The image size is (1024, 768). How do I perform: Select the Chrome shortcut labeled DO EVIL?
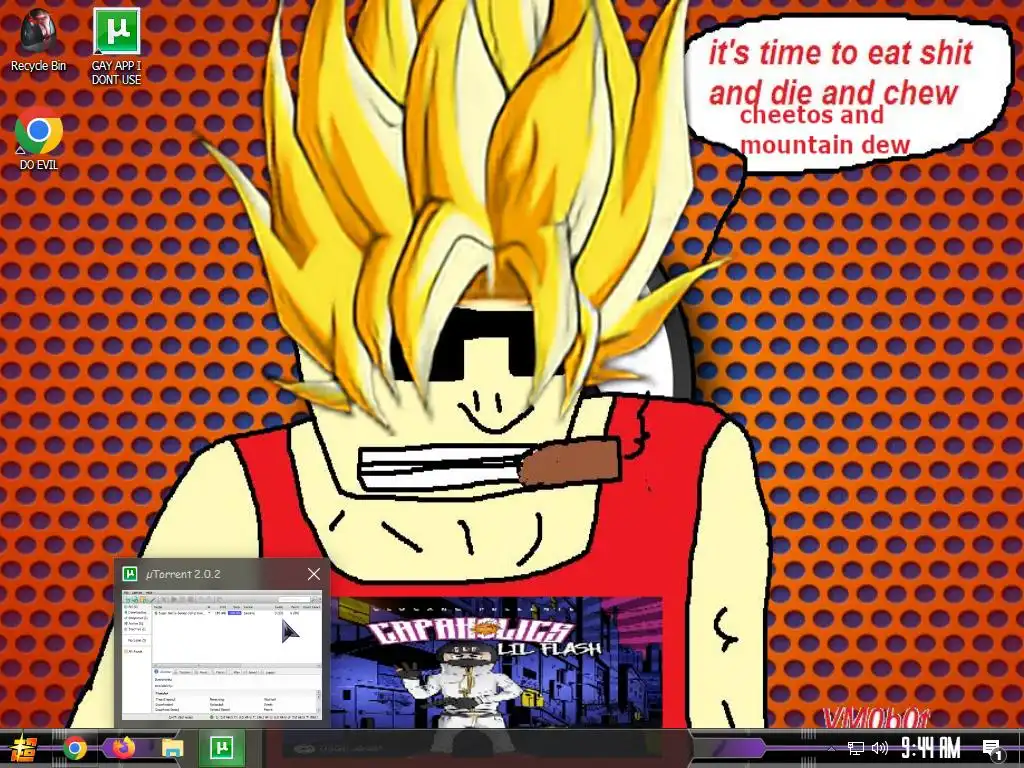point(39,138)
